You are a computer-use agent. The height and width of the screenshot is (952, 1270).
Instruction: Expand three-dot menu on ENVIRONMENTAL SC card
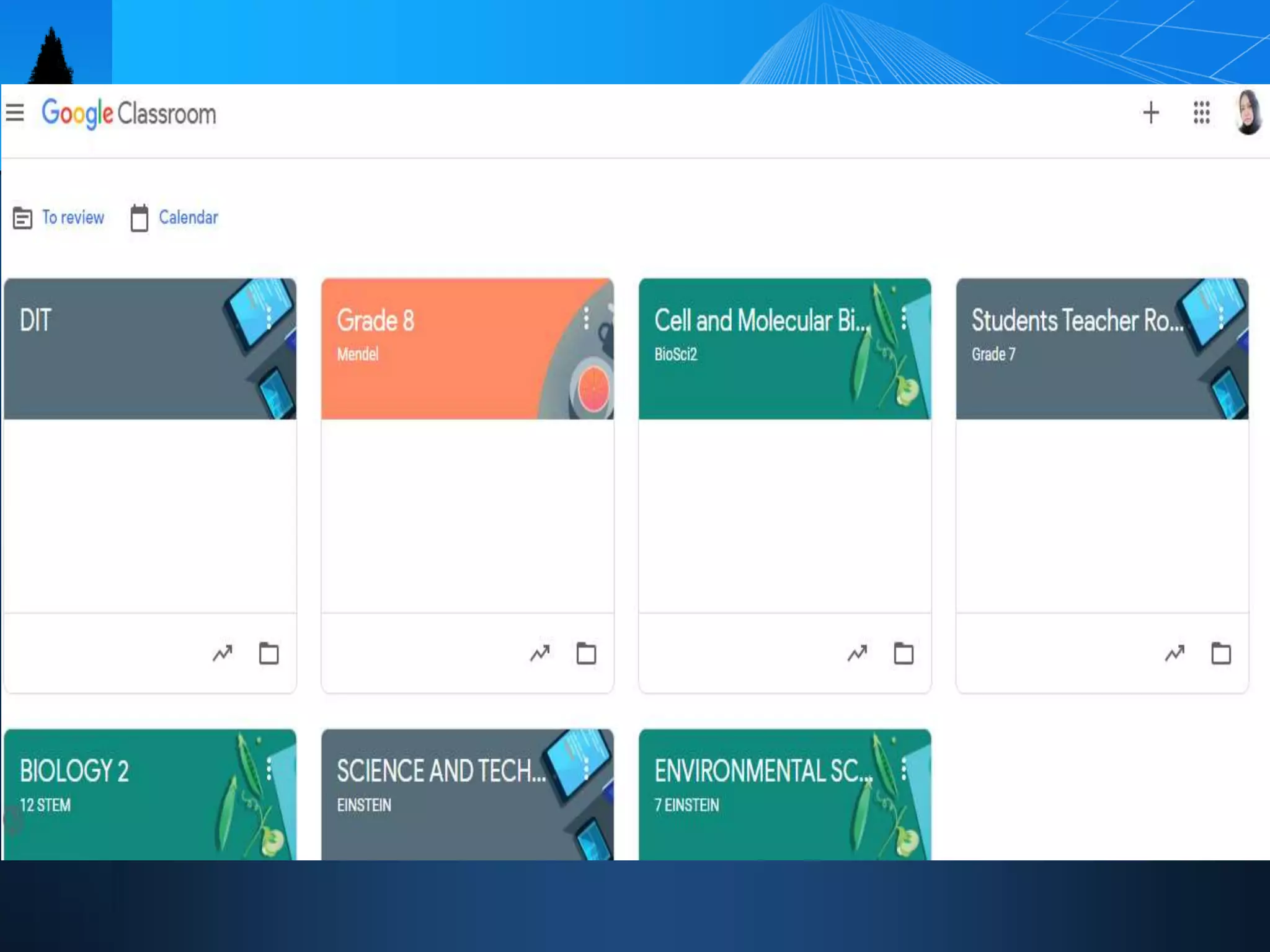point(904,769)
